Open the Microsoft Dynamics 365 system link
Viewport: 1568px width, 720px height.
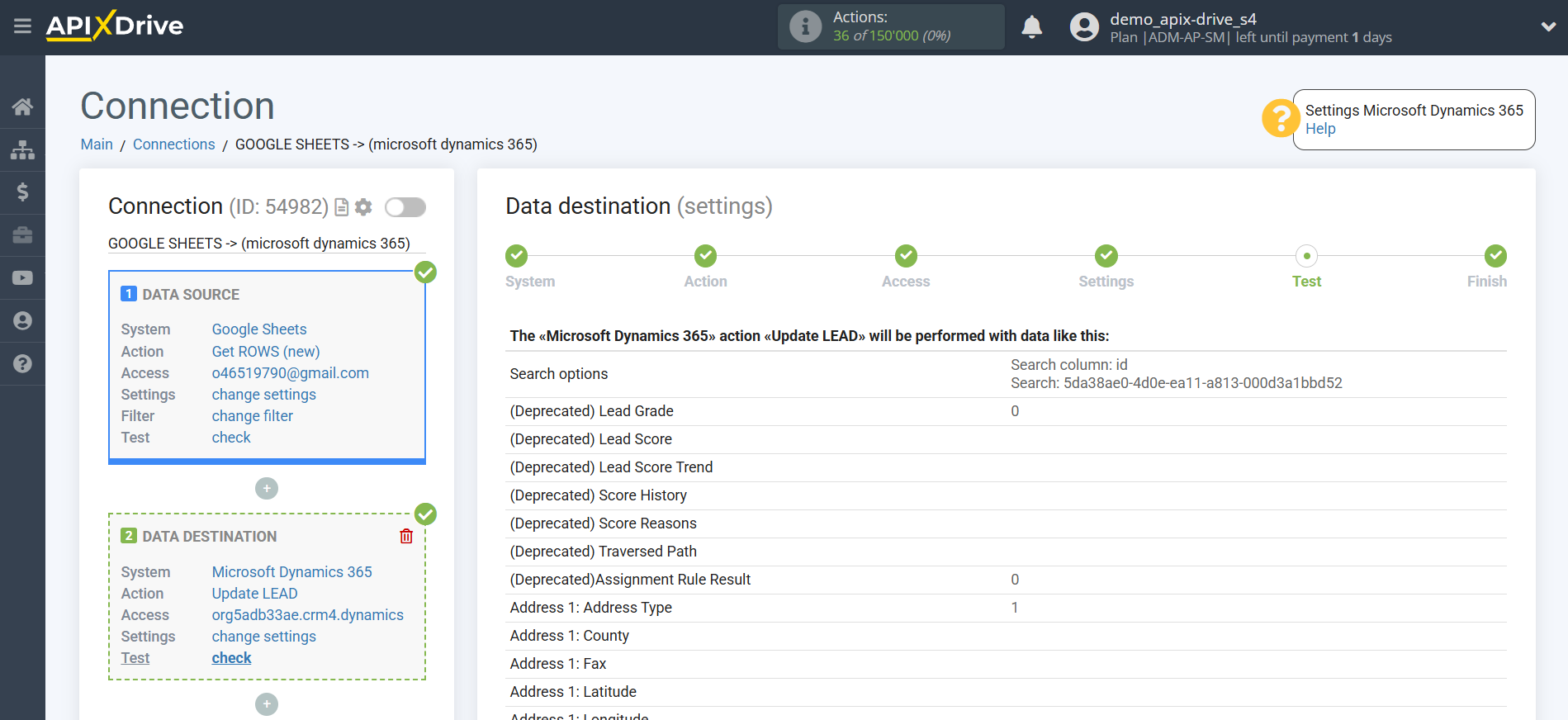click(291, 572)
